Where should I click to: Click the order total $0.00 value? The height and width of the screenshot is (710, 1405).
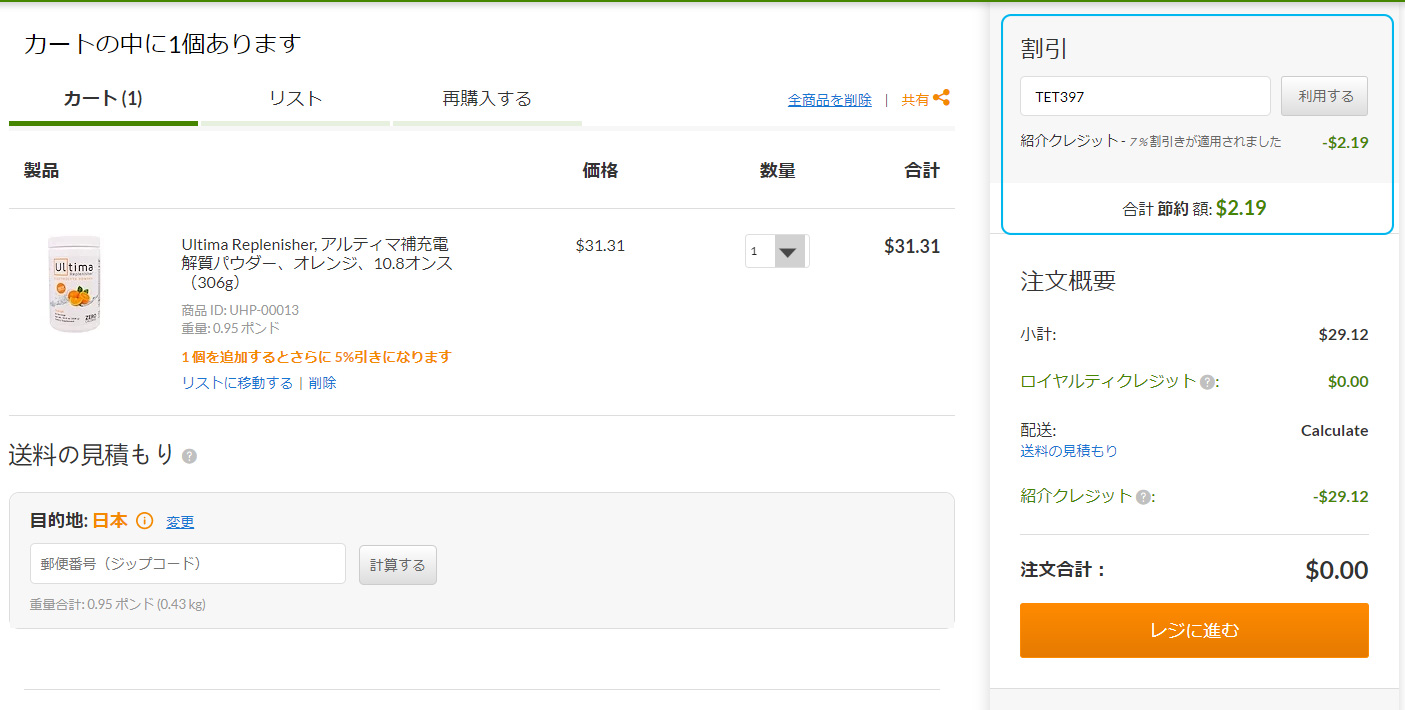(x=1336, y=570)
